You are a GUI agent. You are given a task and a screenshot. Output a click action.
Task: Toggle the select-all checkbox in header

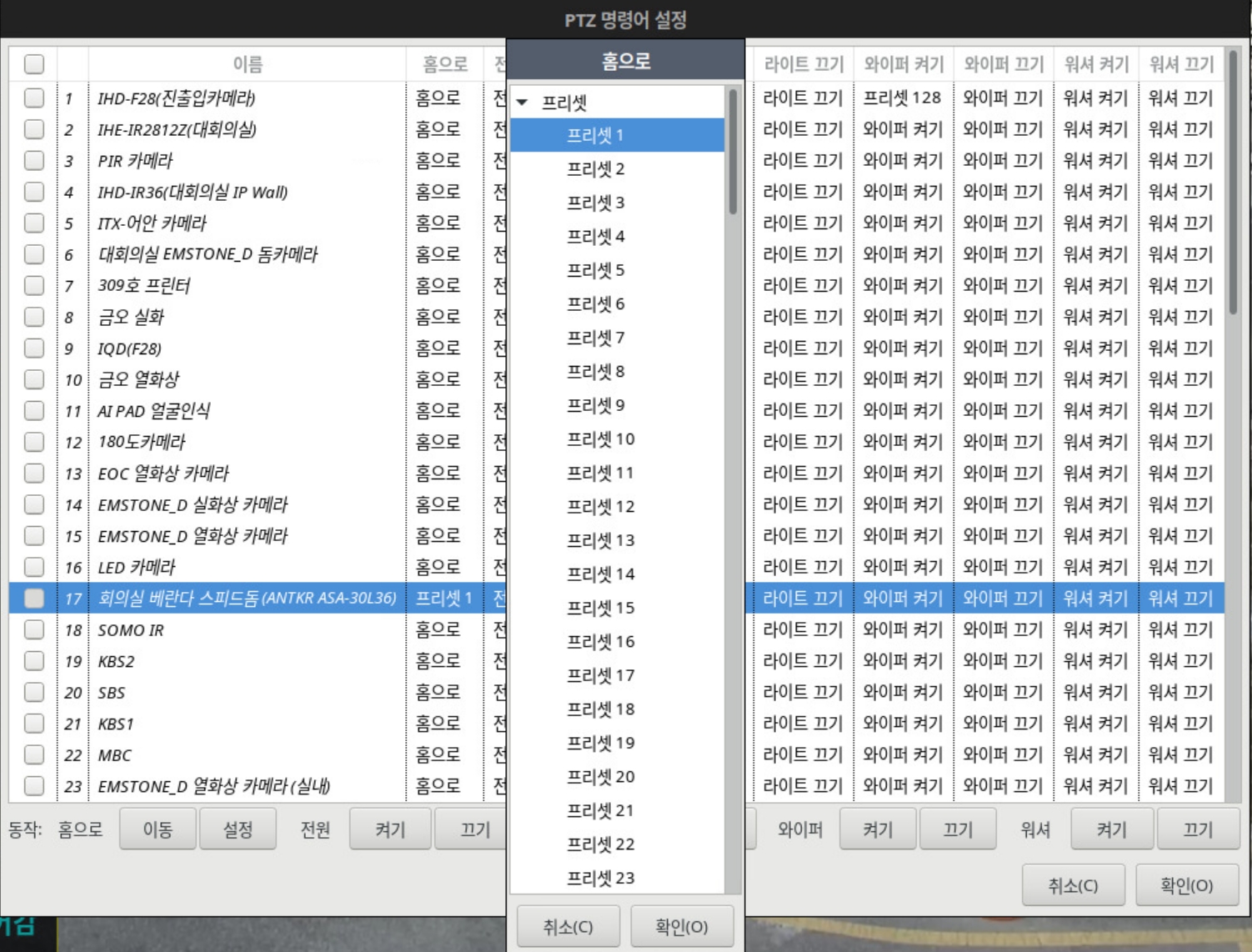click(34, 64)
